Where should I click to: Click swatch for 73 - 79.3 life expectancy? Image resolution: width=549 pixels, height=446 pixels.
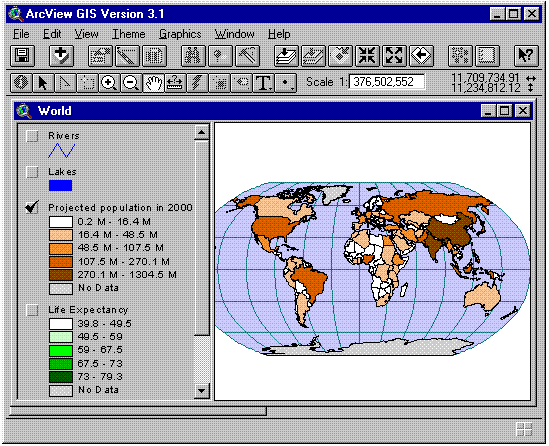coord(61,377)
